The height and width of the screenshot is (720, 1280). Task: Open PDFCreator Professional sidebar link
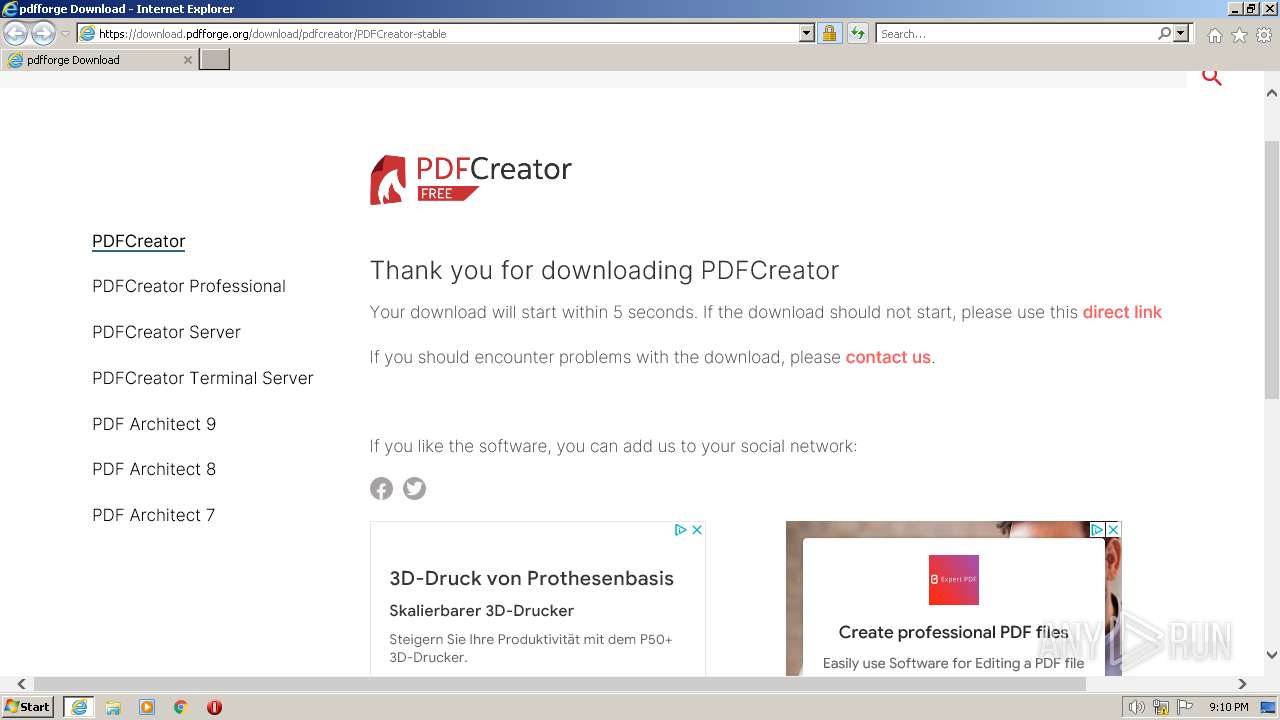[x=189, y=286]
